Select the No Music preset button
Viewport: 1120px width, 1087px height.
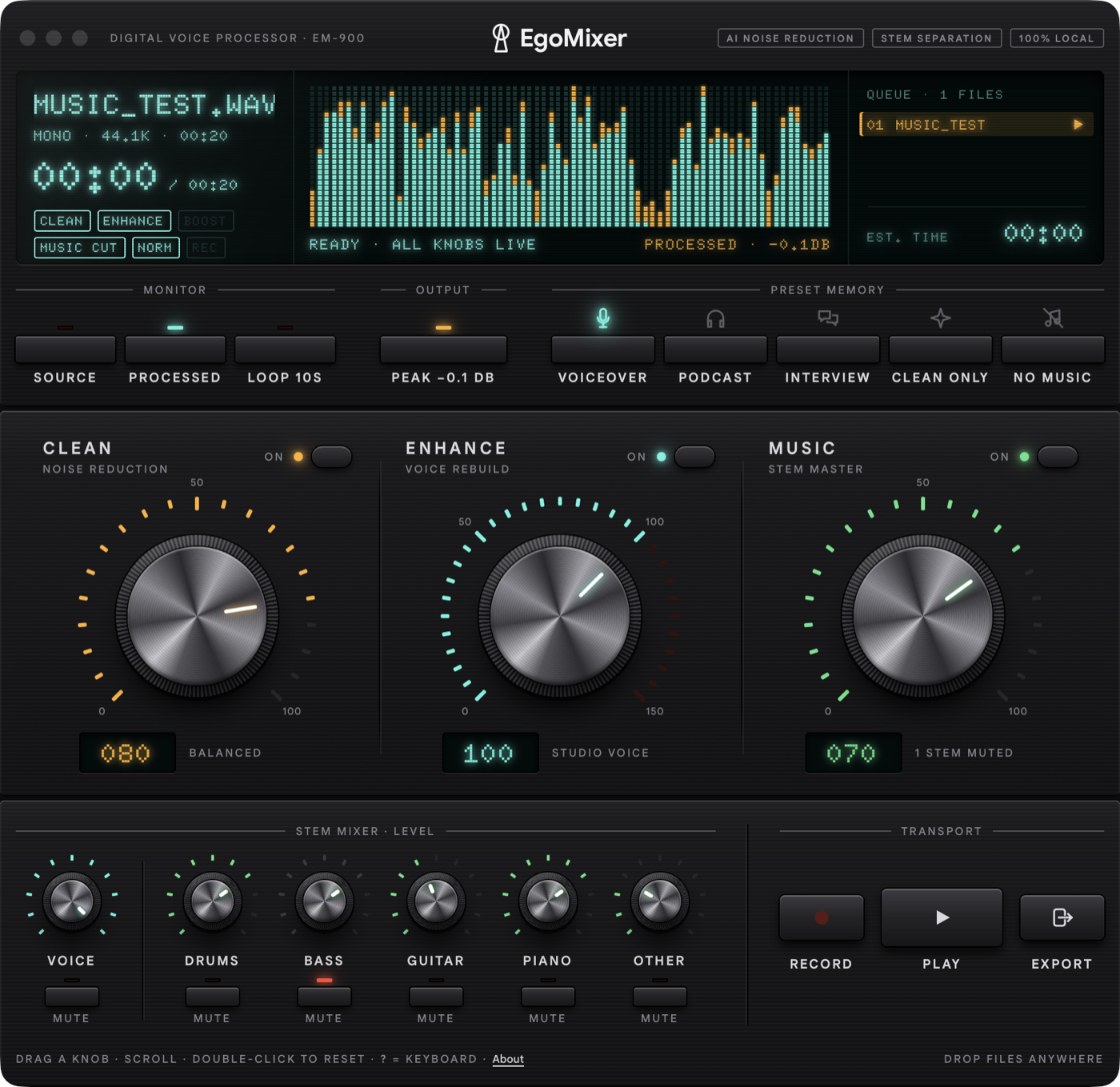pos(1053,350)
